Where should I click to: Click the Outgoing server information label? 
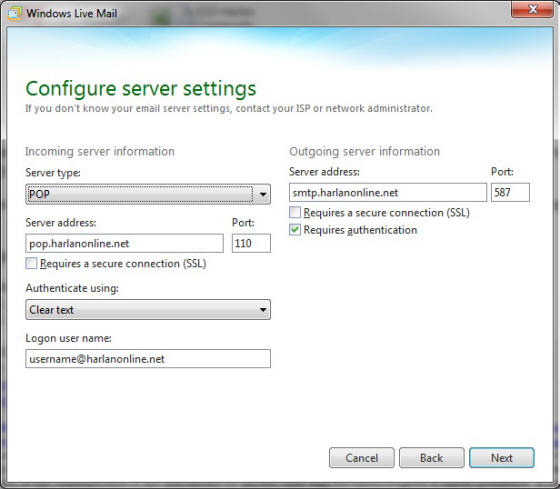click(365, 152)
